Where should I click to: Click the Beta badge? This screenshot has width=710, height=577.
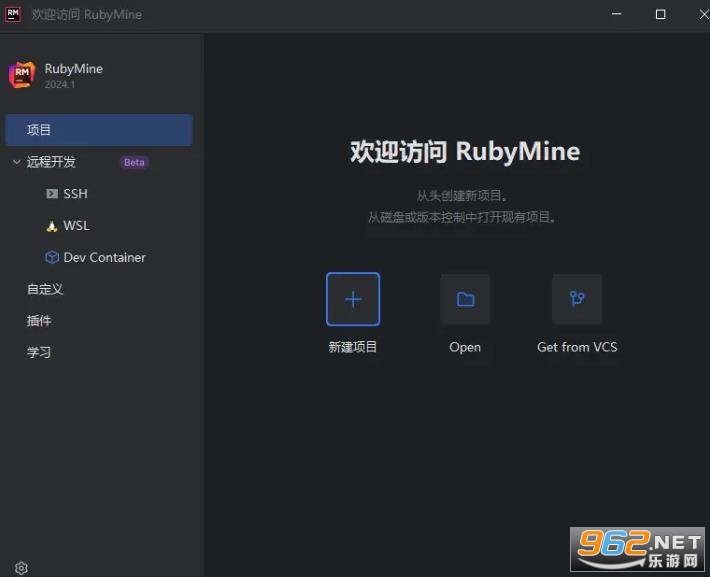point(134,162)
